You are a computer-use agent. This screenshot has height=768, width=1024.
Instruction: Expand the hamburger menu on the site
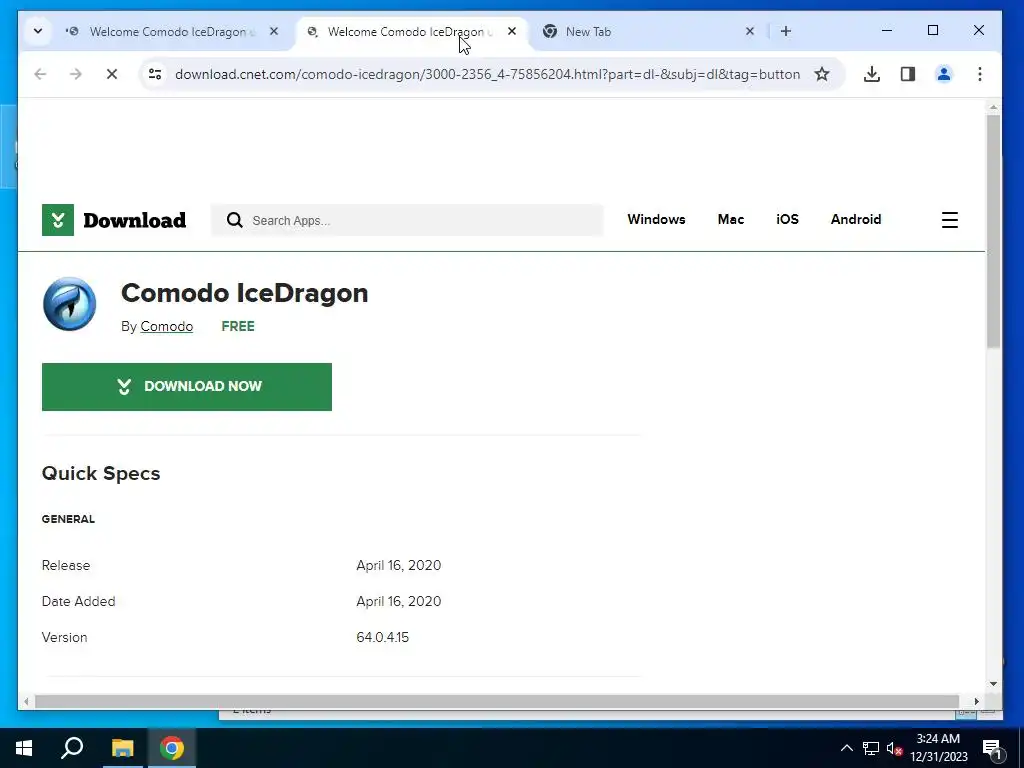(x=950, y=220)
